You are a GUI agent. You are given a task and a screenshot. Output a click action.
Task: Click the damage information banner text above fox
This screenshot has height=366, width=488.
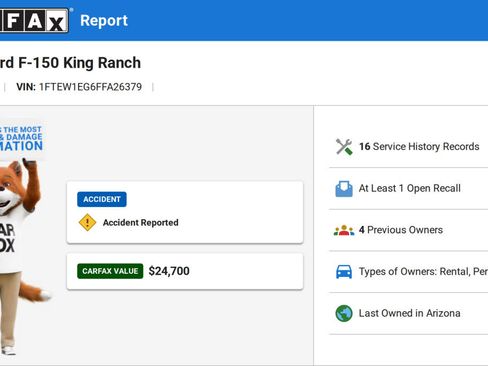click(21, 139)
